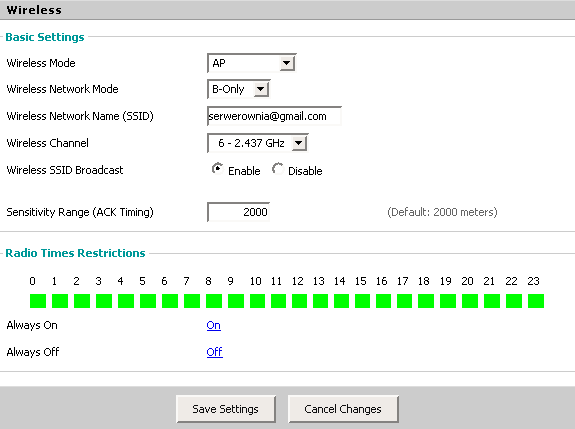This screenshot has height=429, width=575.
Task: Open the Wireless Channel dropdown
Action: [258, 143]
